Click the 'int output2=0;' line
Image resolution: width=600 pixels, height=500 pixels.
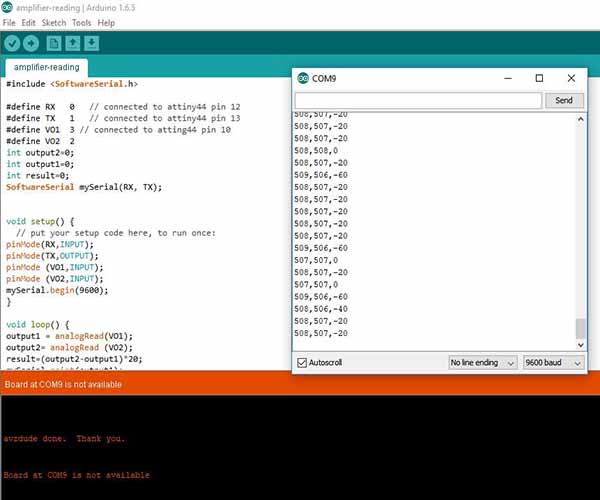click(40, 153)
